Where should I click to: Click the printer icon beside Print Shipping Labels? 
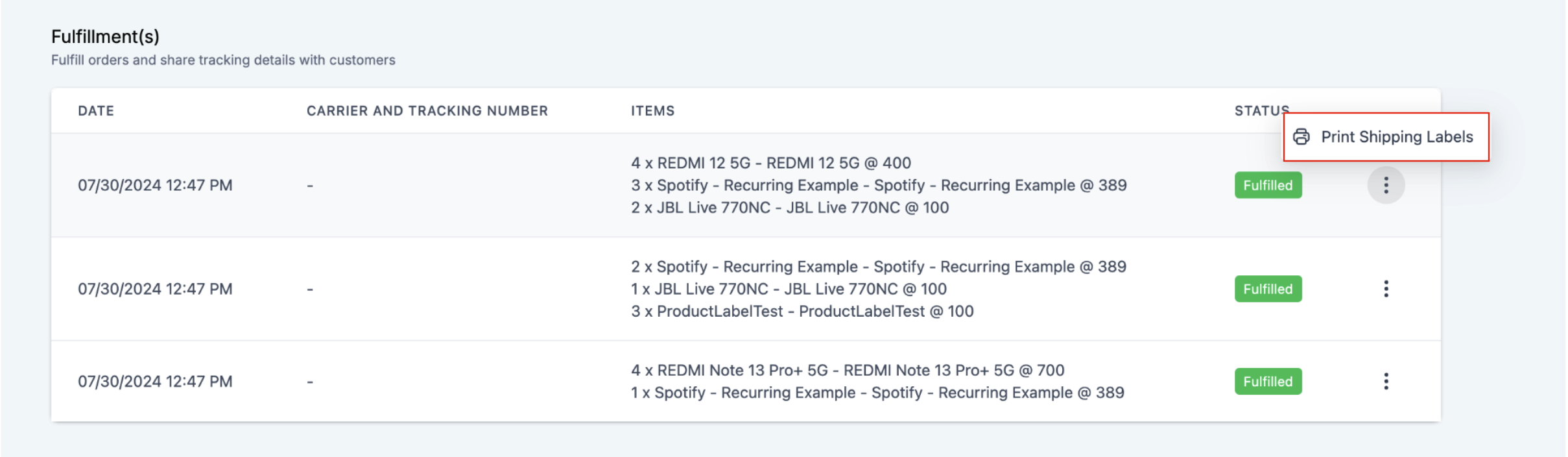tap(1301, 137)
